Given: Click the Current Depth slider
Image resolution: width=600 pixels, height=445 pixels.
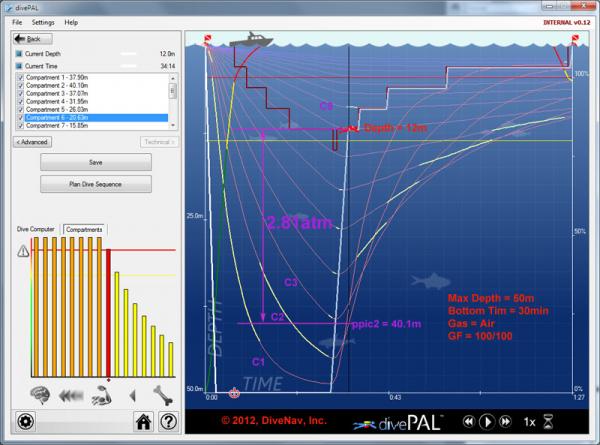Looking at the screenshot, I should point(130,51).
